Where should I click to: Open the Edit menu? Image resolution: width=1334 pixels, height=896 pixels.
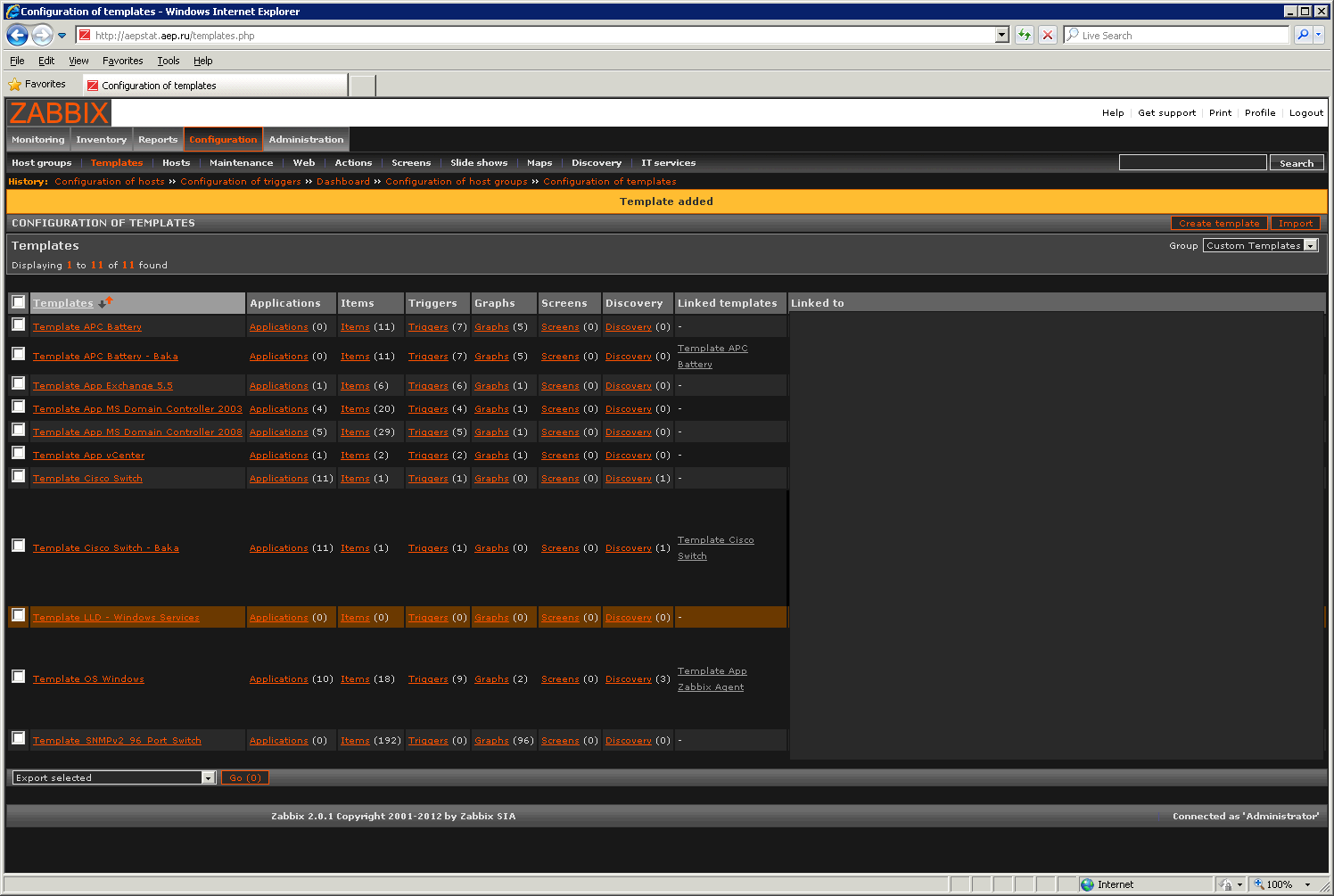click(x=46, y=61)
